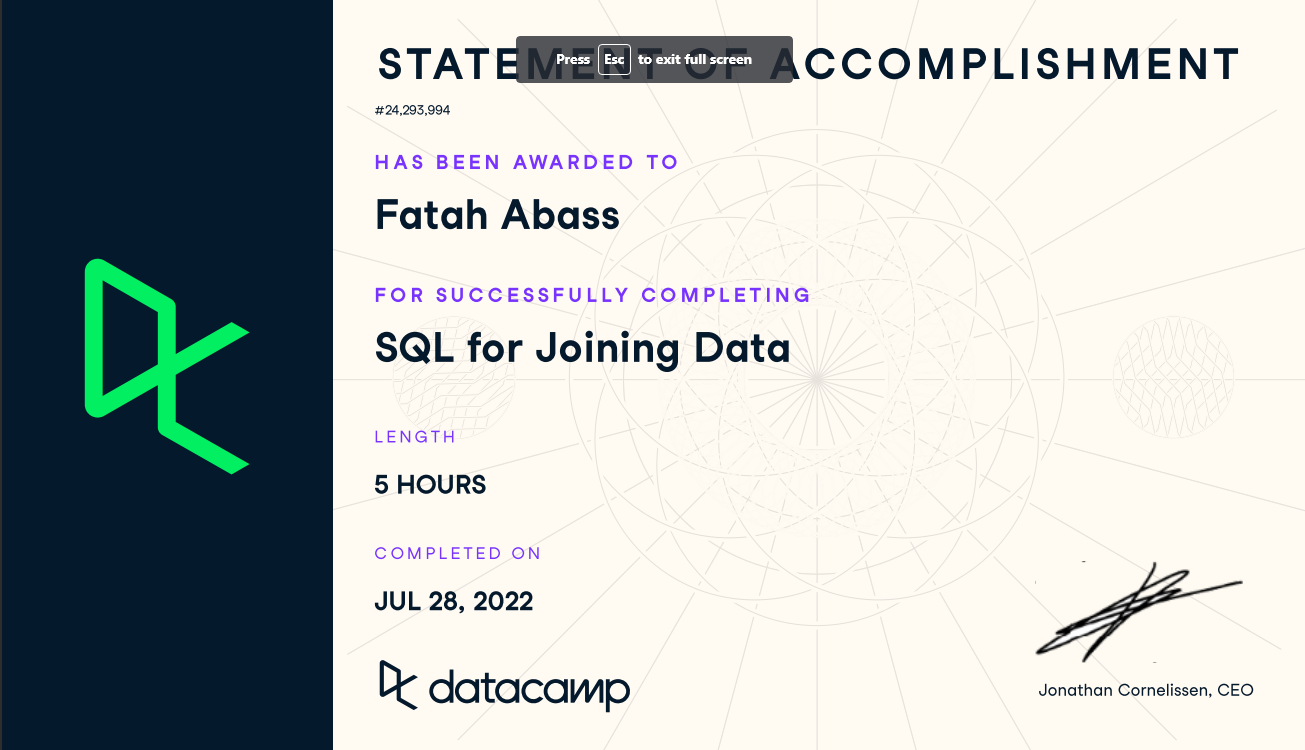This screenshot has width=1305, height=750.
Task: Click the large green DataCamp logo
Action: pos(167,366)
